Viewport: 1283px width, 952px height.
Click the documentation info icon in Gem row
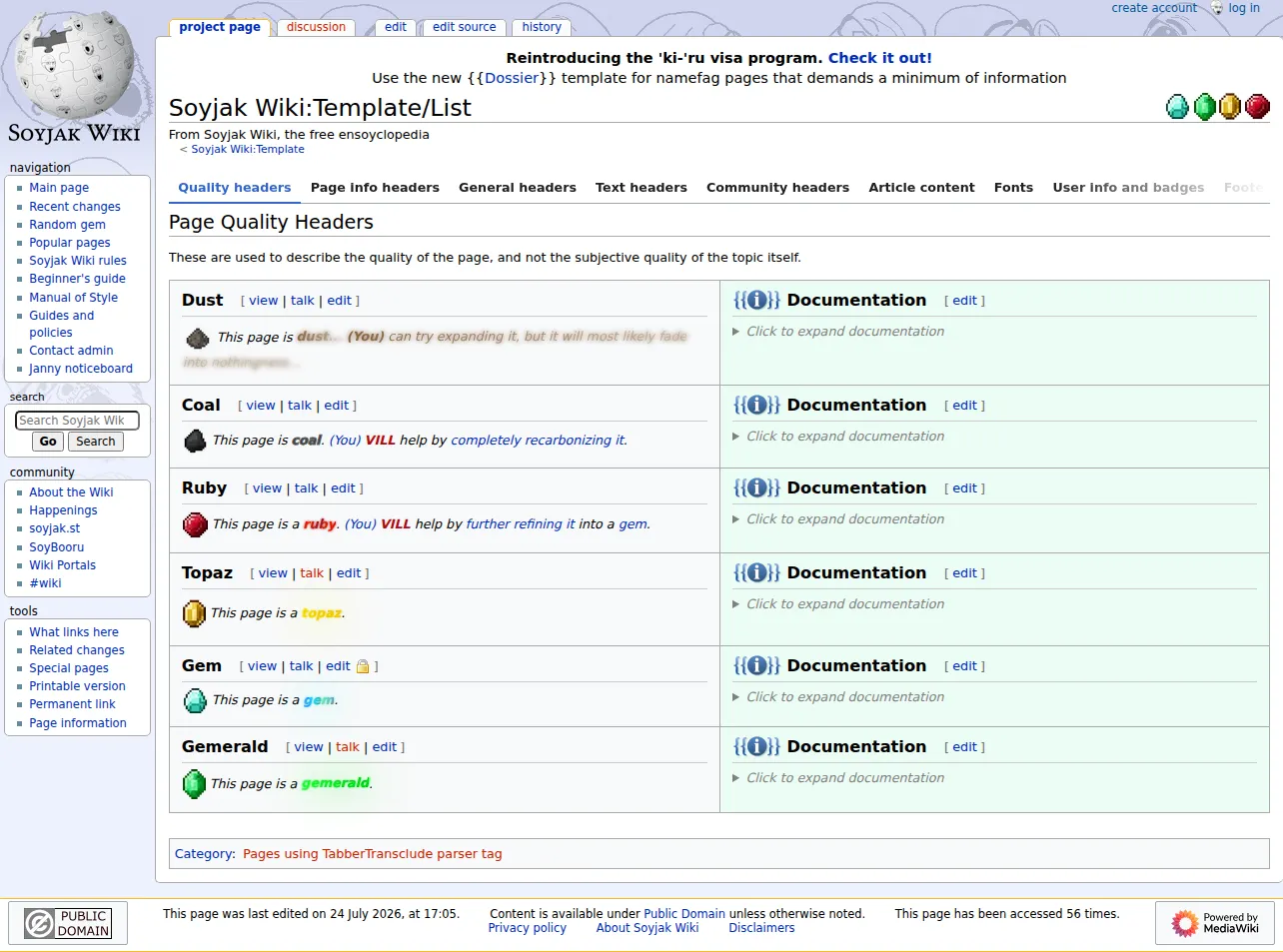pyautogui.click(x=756, y=665)
